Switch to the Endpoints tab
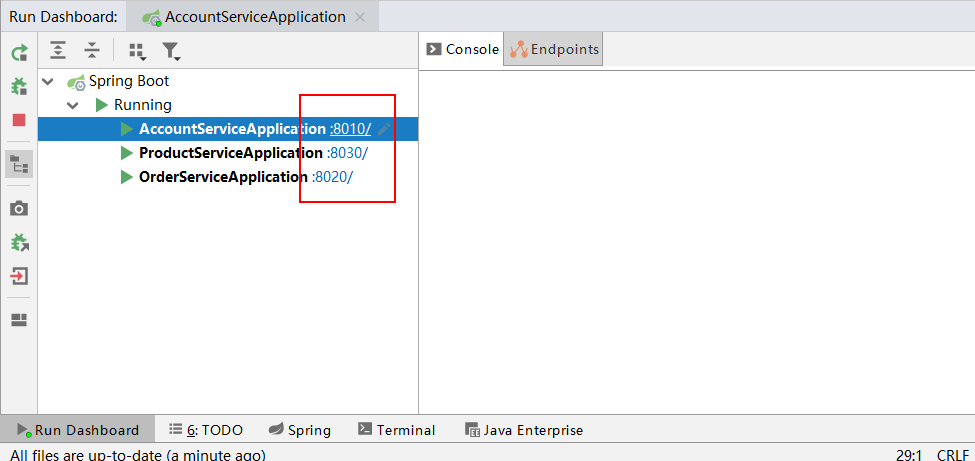975x461 pixels. click(554, 49)
